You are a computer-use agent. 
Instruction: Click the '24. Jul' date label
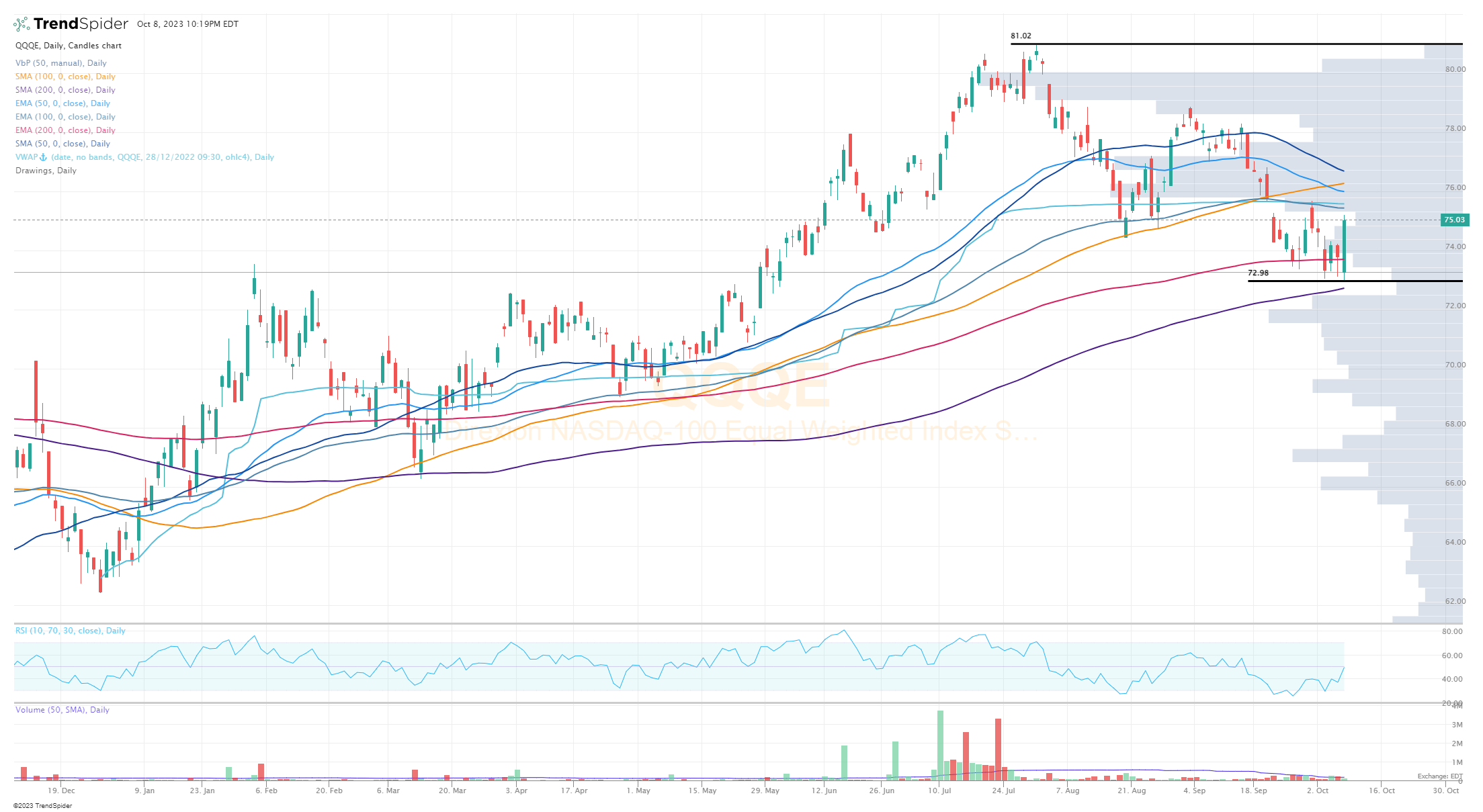(x=1003, y=791)
